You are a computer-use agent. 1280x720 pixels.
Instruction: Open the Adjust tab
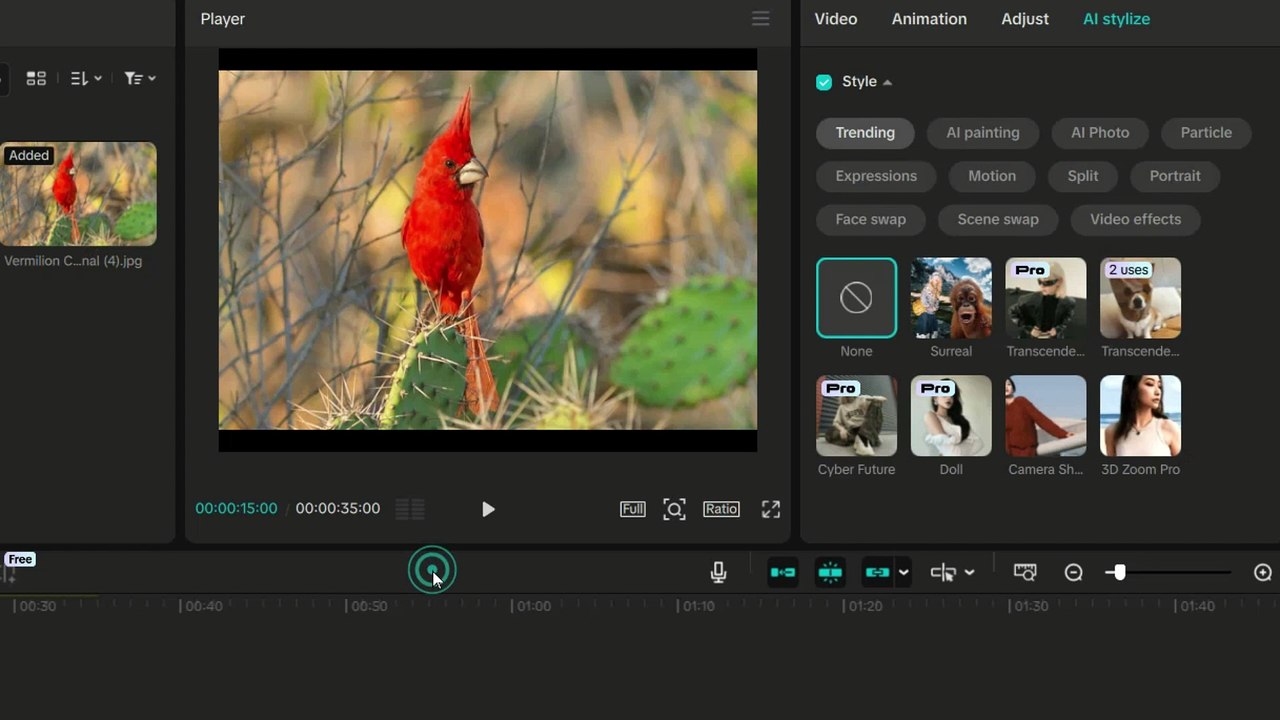(x=1025, y=19)
